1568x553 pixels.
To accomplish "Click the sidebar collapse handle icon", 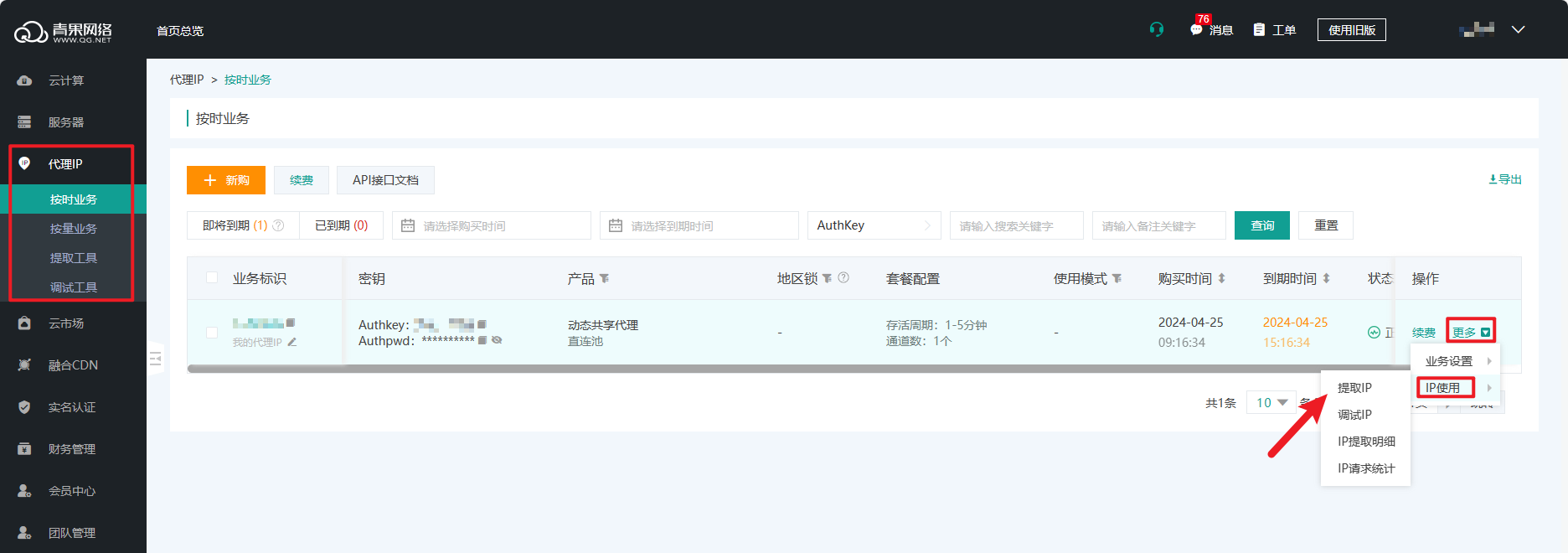I will coord(155,359).
